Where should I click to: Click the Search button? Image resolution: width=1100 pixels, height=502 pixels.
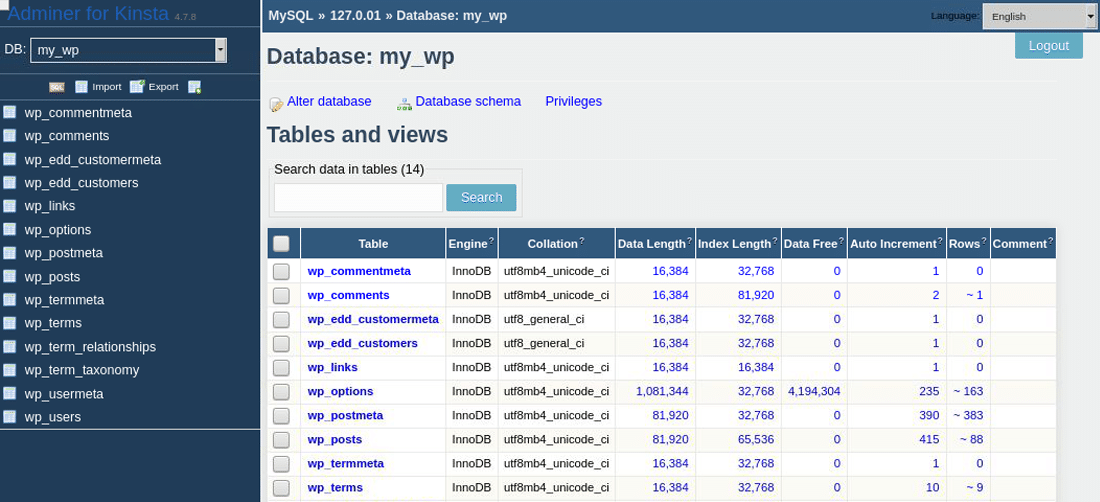(x=481, y=198)
